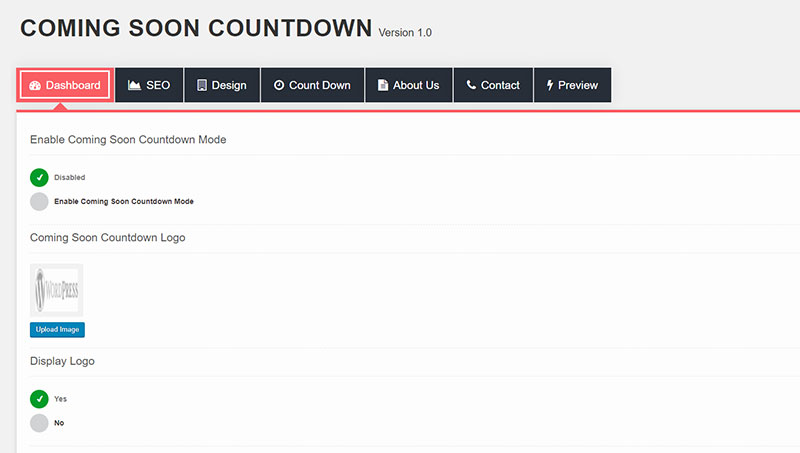Viewport: 800px width, 453px height.
Task: Enable Coming Soon Countdown Mode radio
Action: pos(39,202)
